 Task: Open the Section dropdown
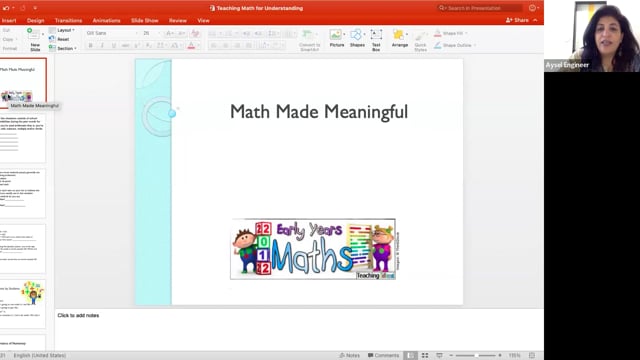[63, 48]
